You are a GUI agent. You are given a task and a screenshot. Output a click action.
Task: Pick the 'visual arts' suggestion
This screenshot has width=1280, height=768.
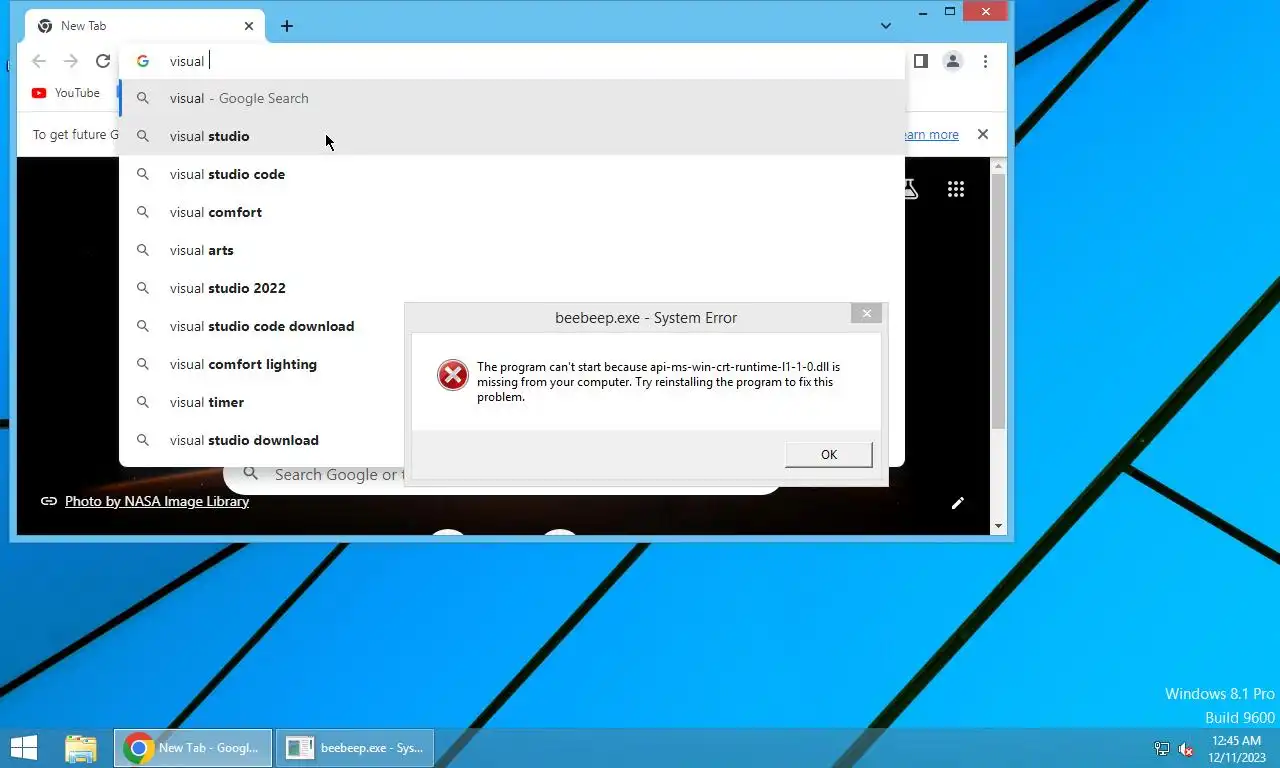click(x=512, y=250)
